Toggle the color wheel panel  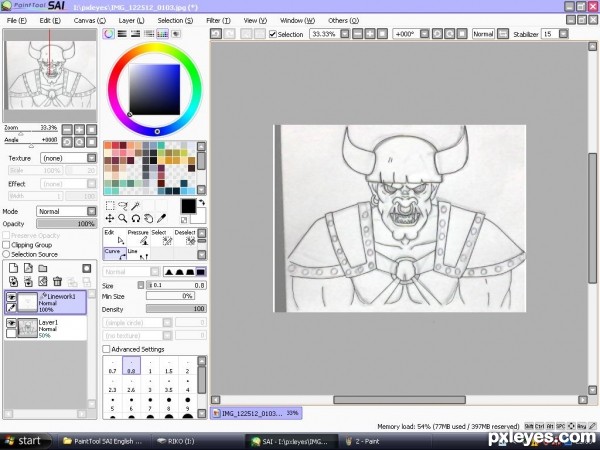(x=109, y=34)
